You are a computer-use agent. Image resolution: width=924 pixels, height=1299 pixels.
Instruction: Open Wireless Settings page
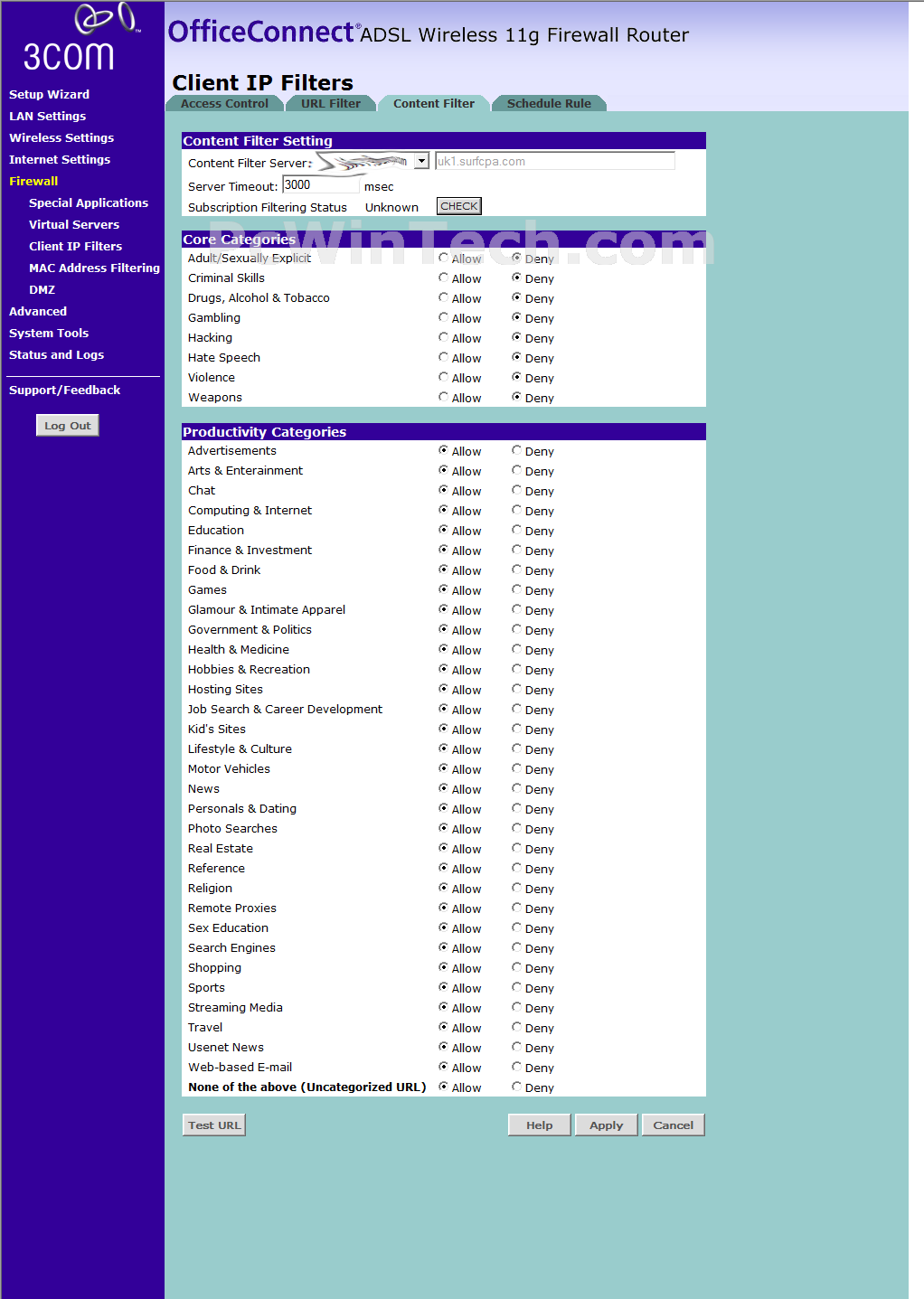[61, 137]
